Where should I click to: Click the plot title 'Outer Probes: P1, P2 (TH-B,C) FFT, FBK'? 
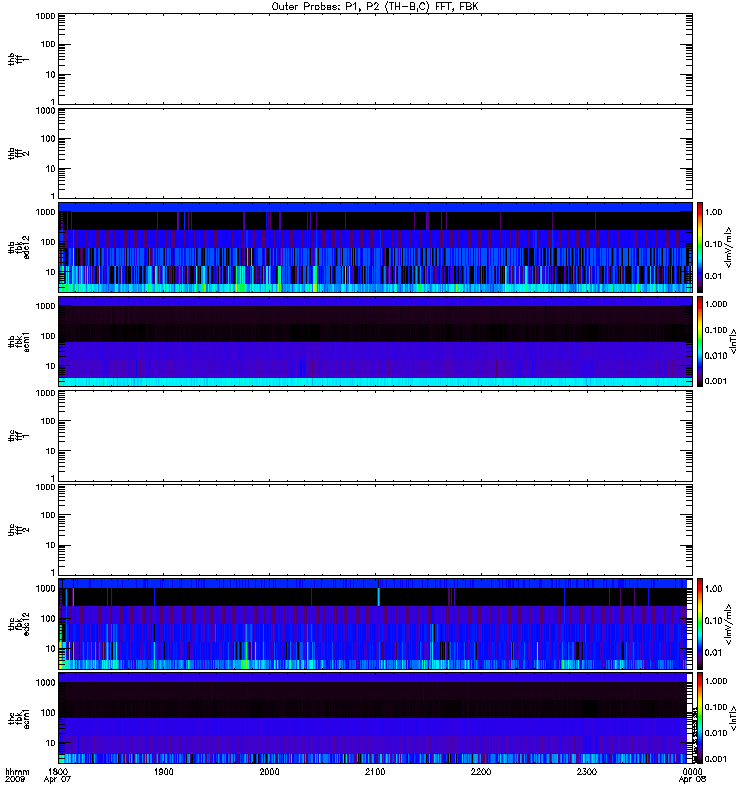375,7
